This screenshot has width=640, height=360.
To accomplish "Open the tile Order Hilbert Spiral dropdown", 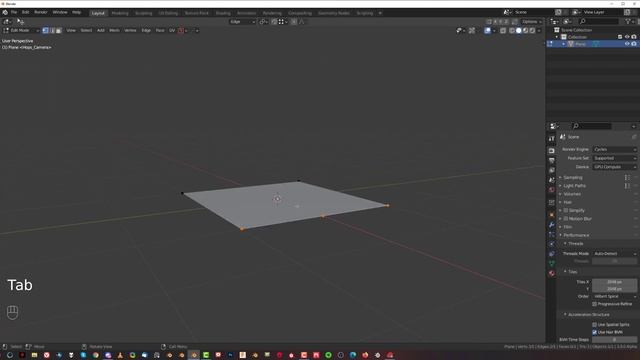I will [x=614, y=296].
